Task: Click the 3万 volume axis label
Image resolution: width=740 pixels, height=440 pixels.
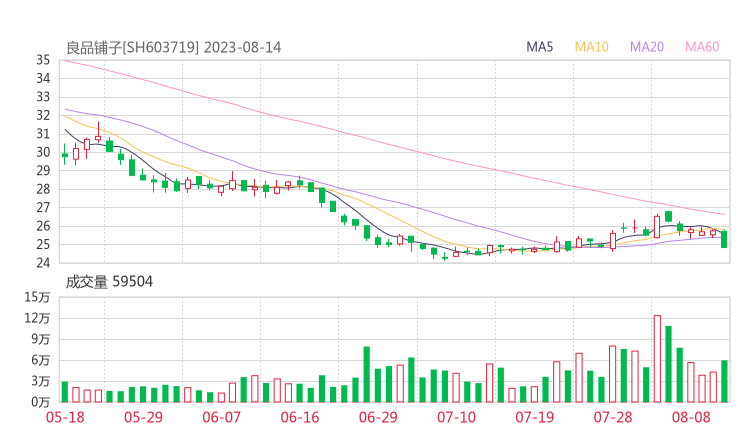Action: tap(41, 381)
